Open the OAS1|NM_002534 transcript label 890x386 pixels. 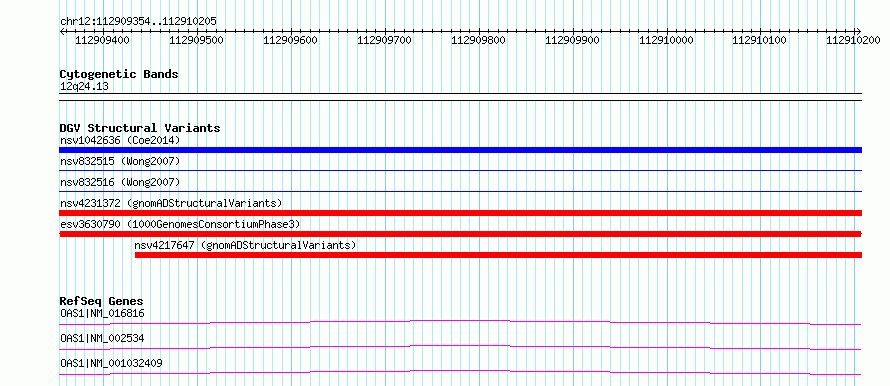(102, 338)
